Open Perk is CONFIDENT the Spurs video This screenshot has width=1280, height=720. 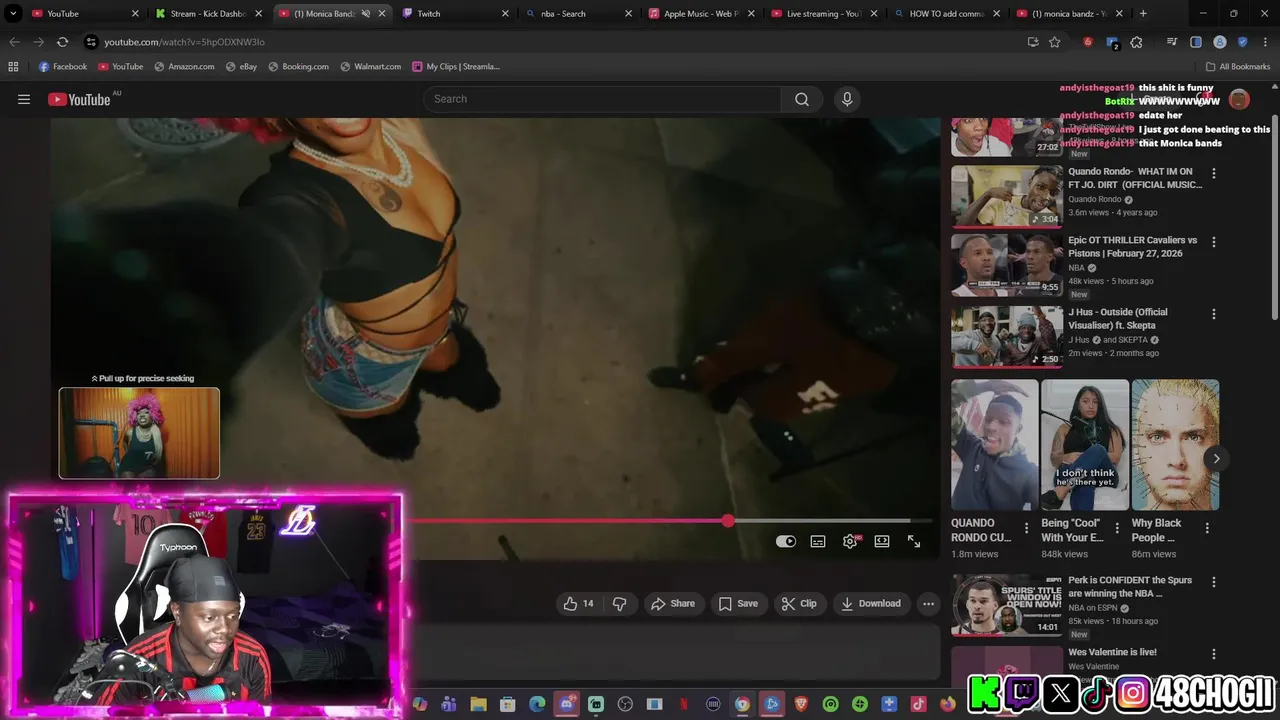tap(1006, 605)
